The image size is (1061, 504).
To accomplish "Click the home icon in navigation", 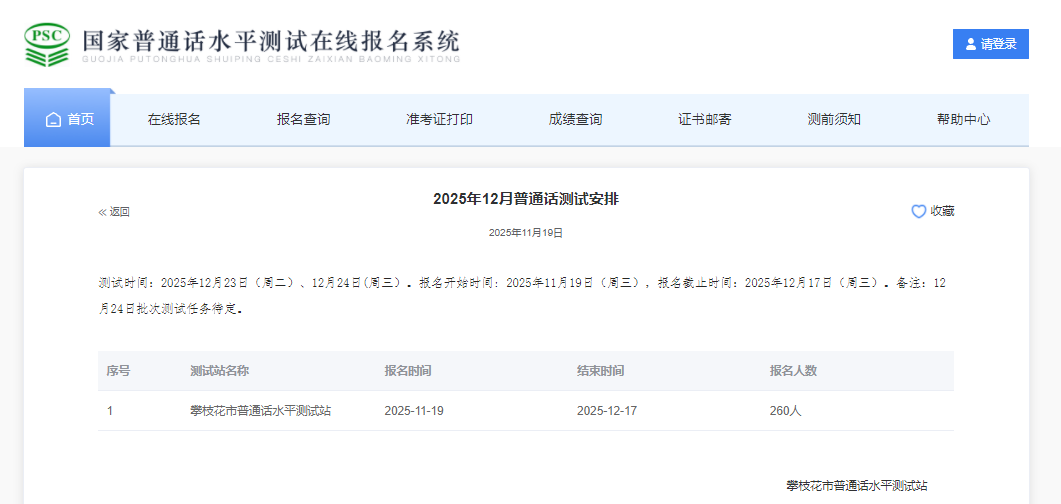I will (54, 120).
